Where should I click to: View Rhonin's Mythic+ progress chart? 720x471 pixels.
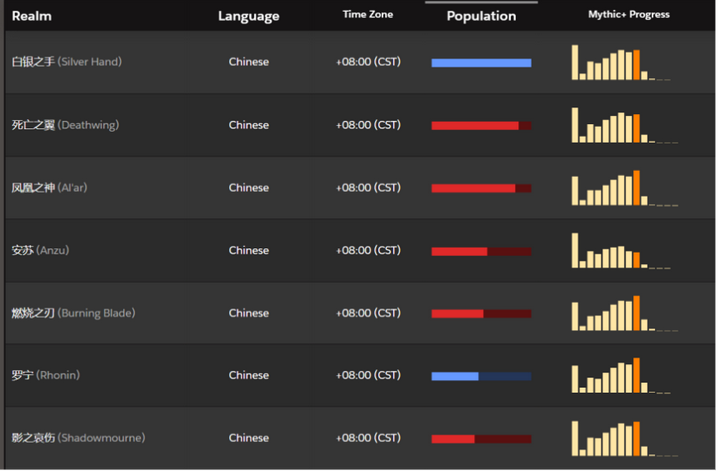click(621, 376)
